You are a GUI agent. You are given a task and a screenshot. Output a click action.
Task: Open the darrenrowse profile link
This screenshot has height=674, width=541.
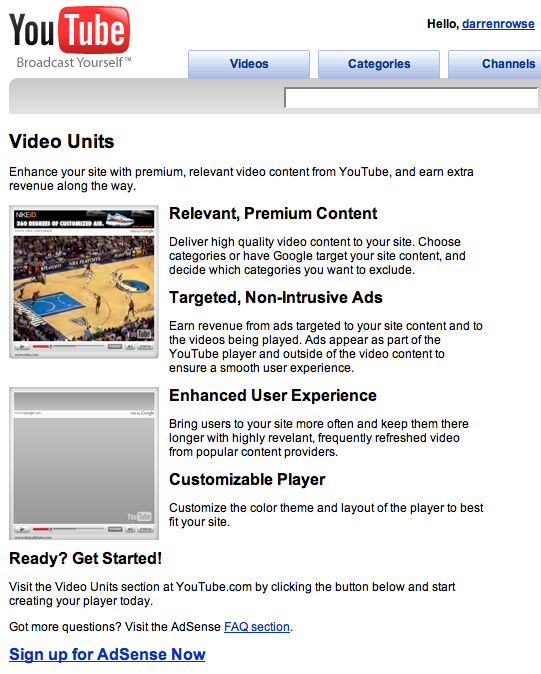pyautogui.click(x=498, y=24)
